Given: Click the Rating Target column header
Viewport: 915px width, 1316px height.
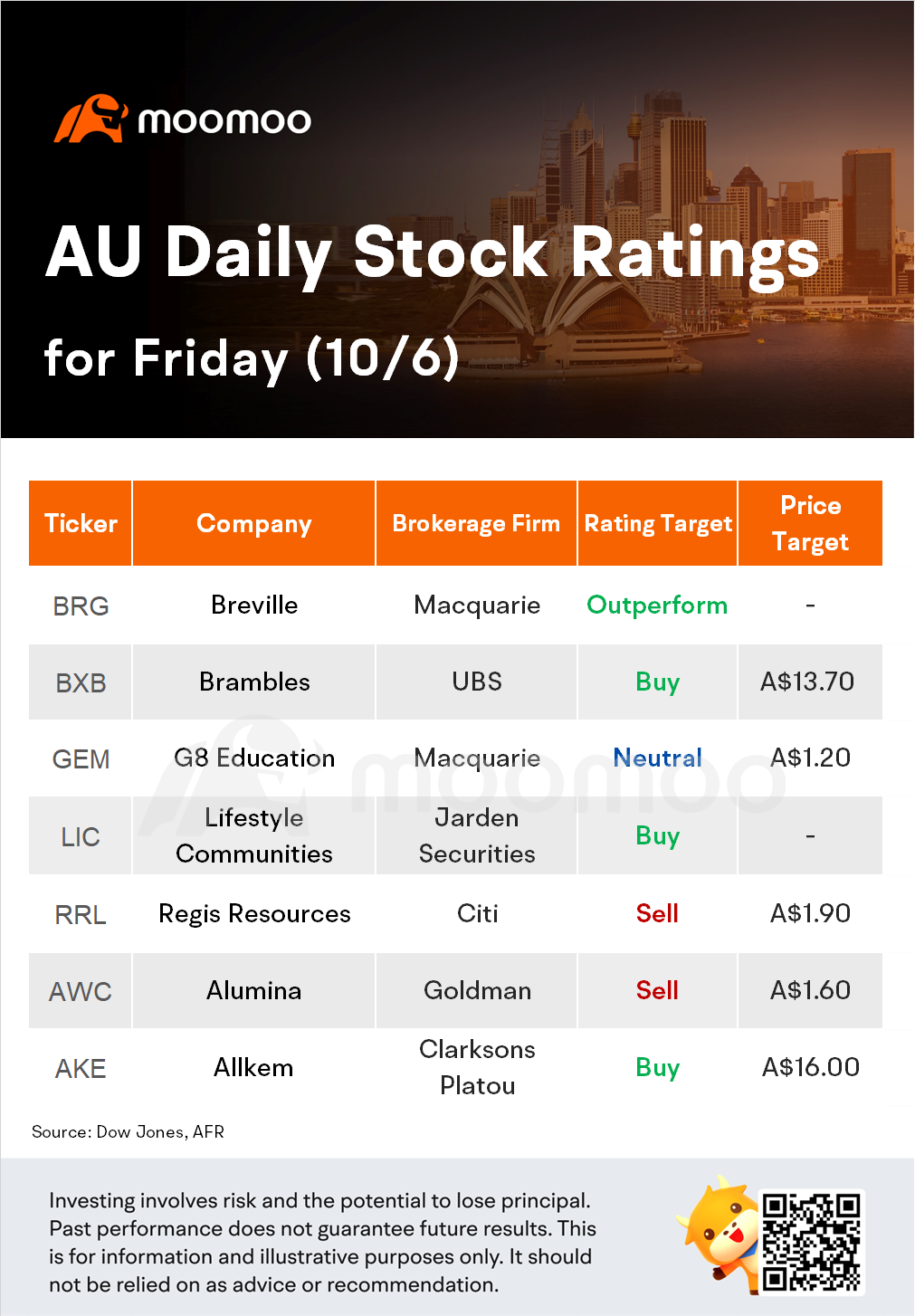Looking at the screenshot, I should point(658,523).
